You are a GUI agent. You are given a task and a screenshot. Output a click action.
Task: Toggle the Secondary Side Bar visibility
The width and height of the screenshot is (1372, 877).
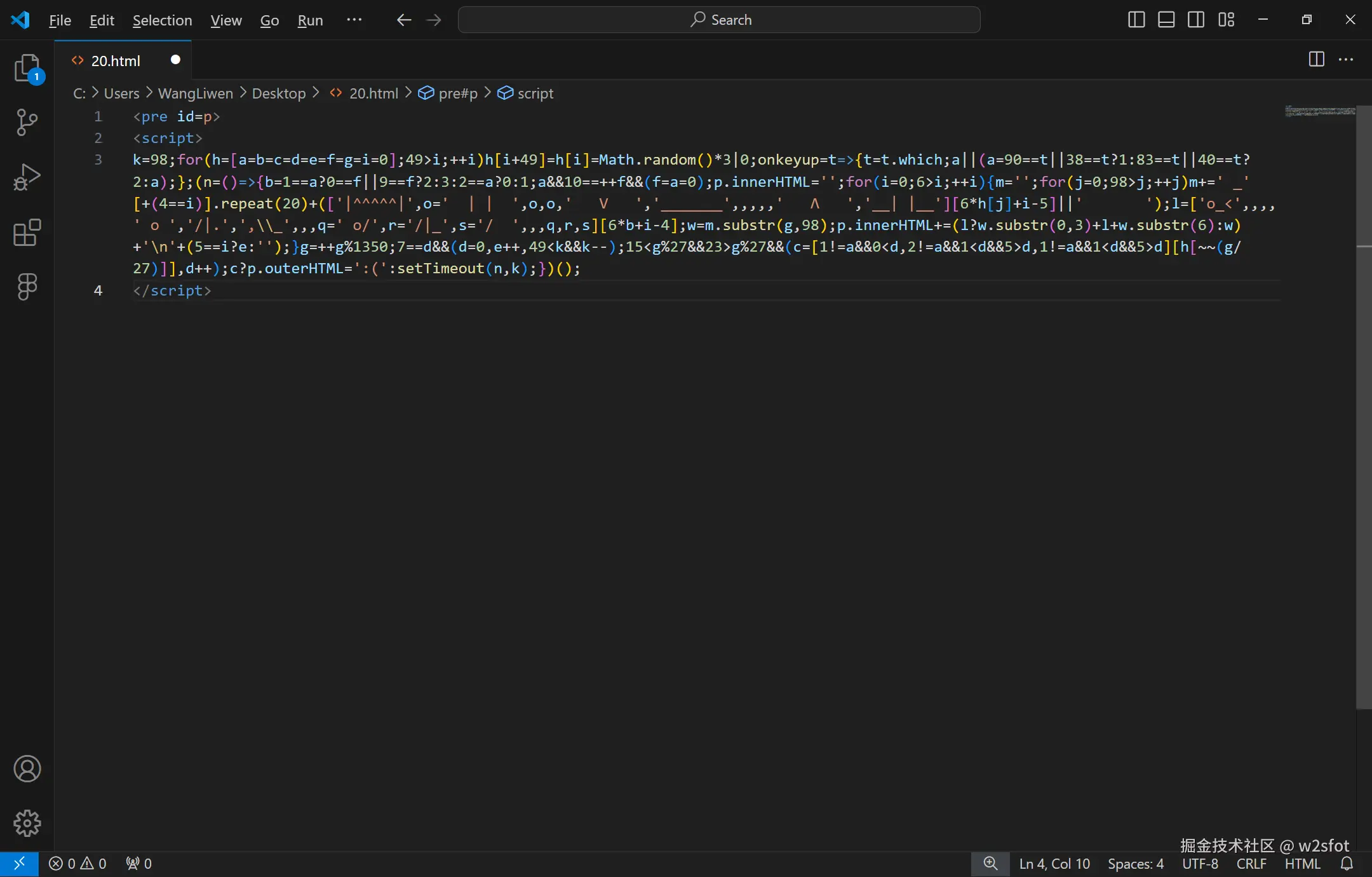point(1196,20)
